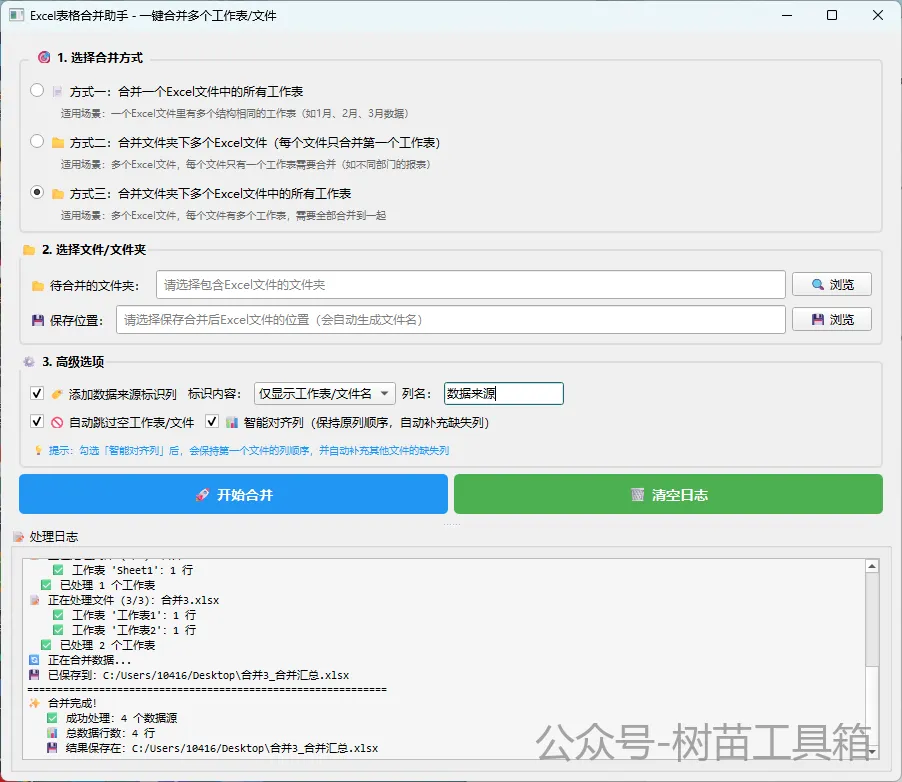The width and height of the screenshot is (902, 782).
Task: Click the floppy icon beside 已保存到
Action: [35, 675]
